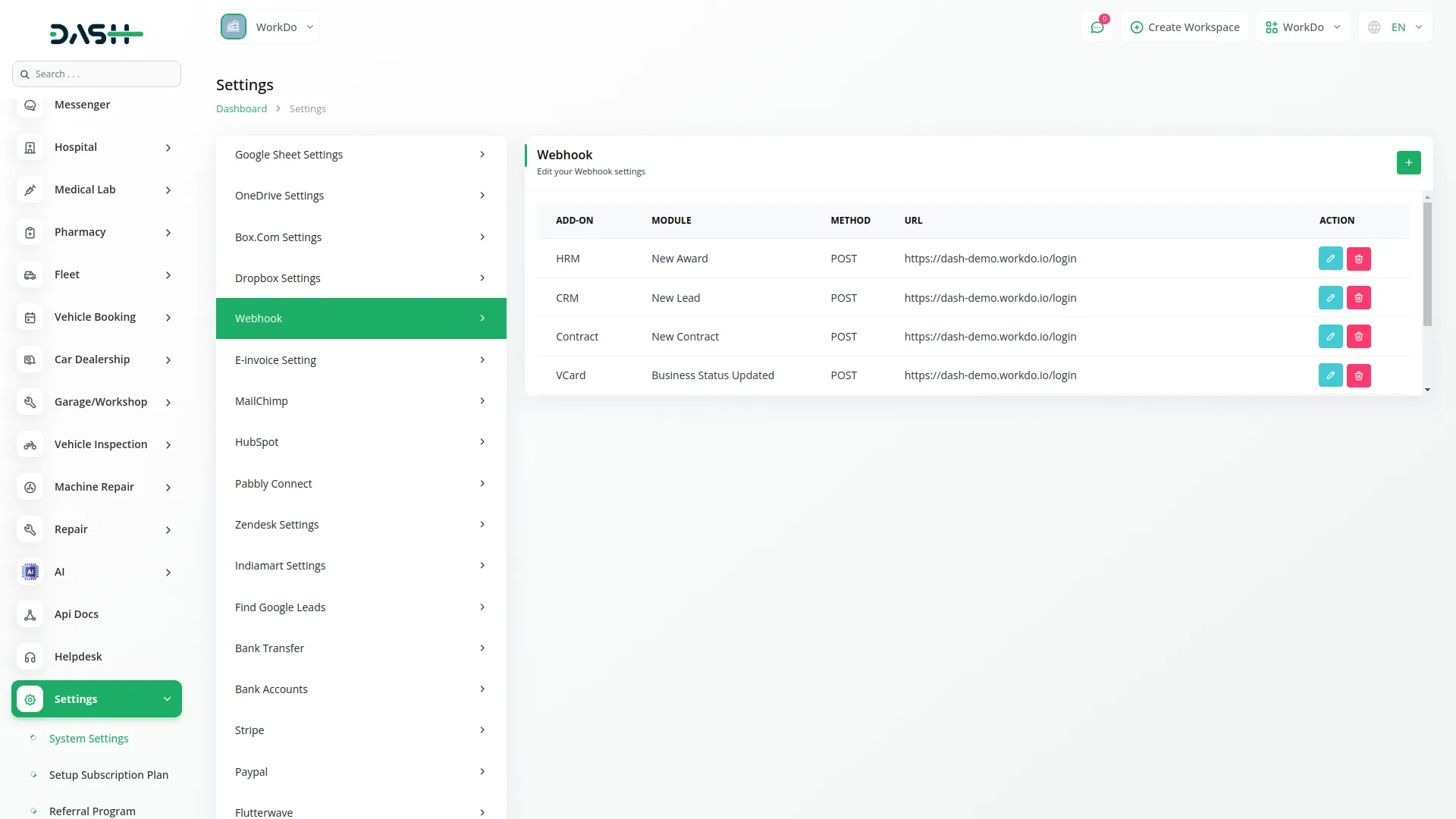Open the AI module icon
Screen dimensions: 1456x819
30,572
